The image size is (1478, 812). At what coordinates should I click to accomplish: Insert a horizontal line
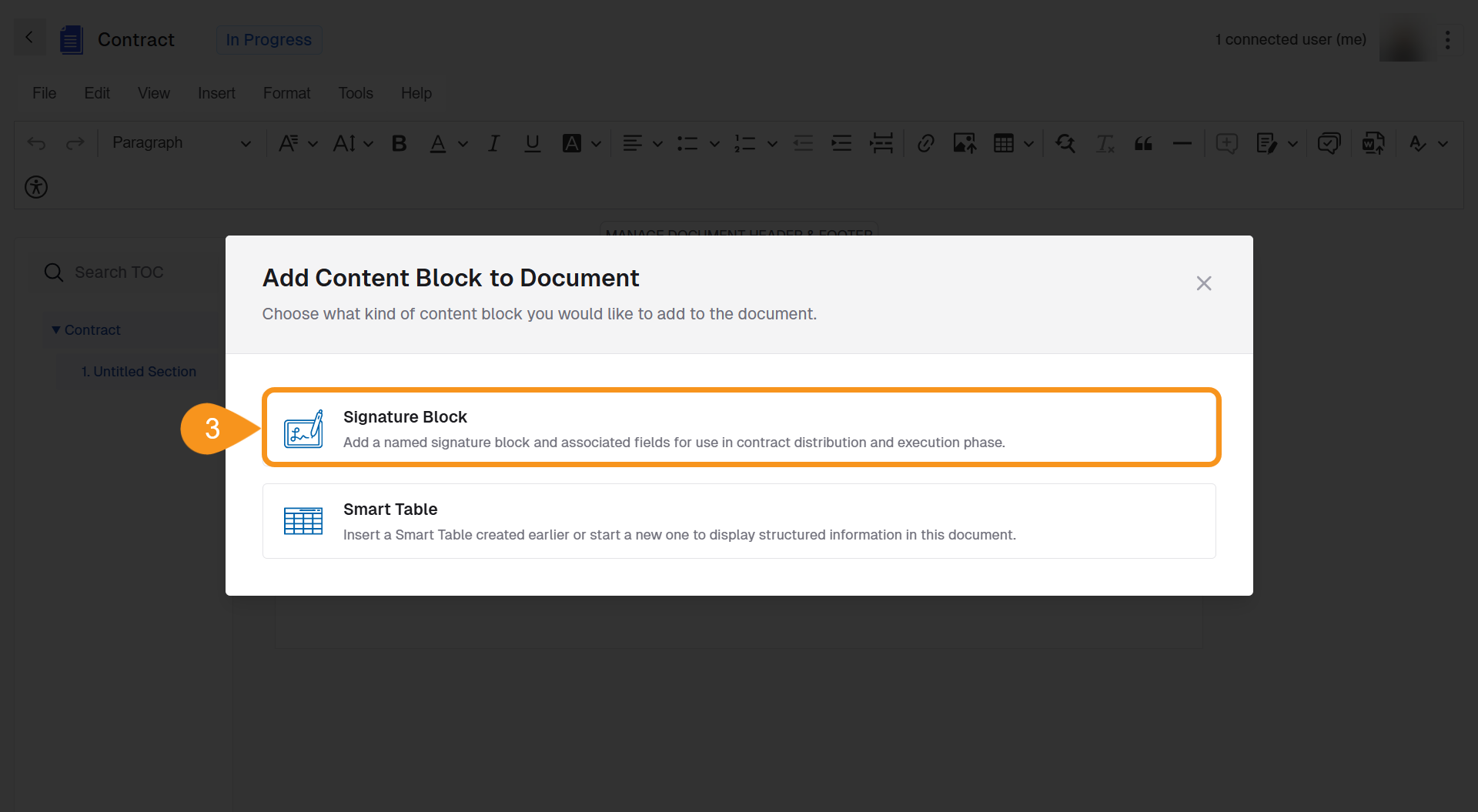[x=1182, y=143]
